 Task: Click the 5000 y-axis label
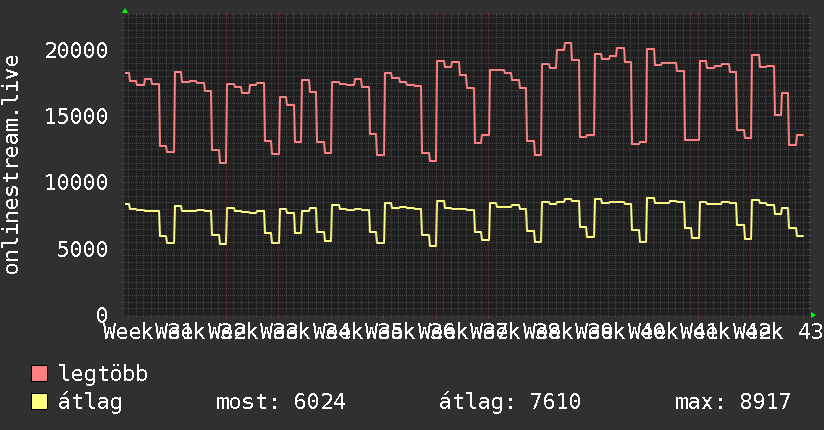(83, 249)
